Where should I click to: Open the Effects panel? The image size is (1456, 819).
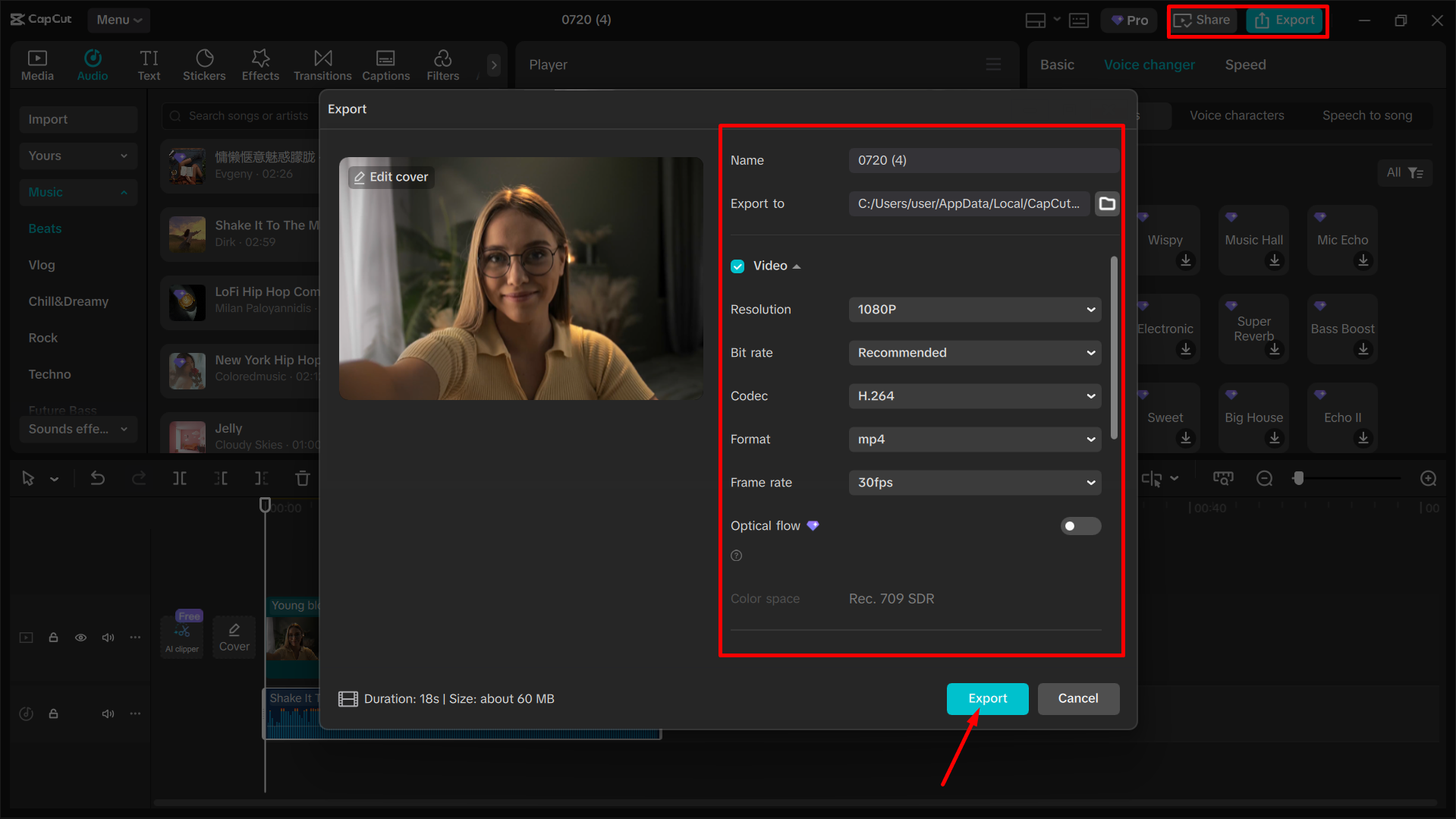pyautogui.click(x=260, y=65)
